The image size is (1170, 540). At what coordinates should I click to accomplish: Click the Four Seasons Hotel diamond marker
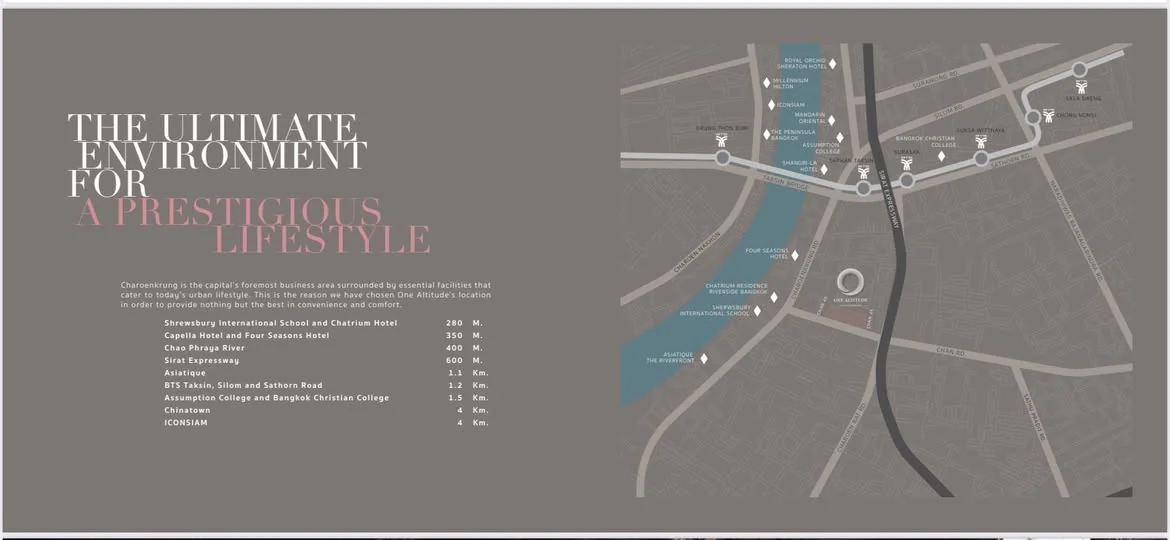click(x=795, y=255)
